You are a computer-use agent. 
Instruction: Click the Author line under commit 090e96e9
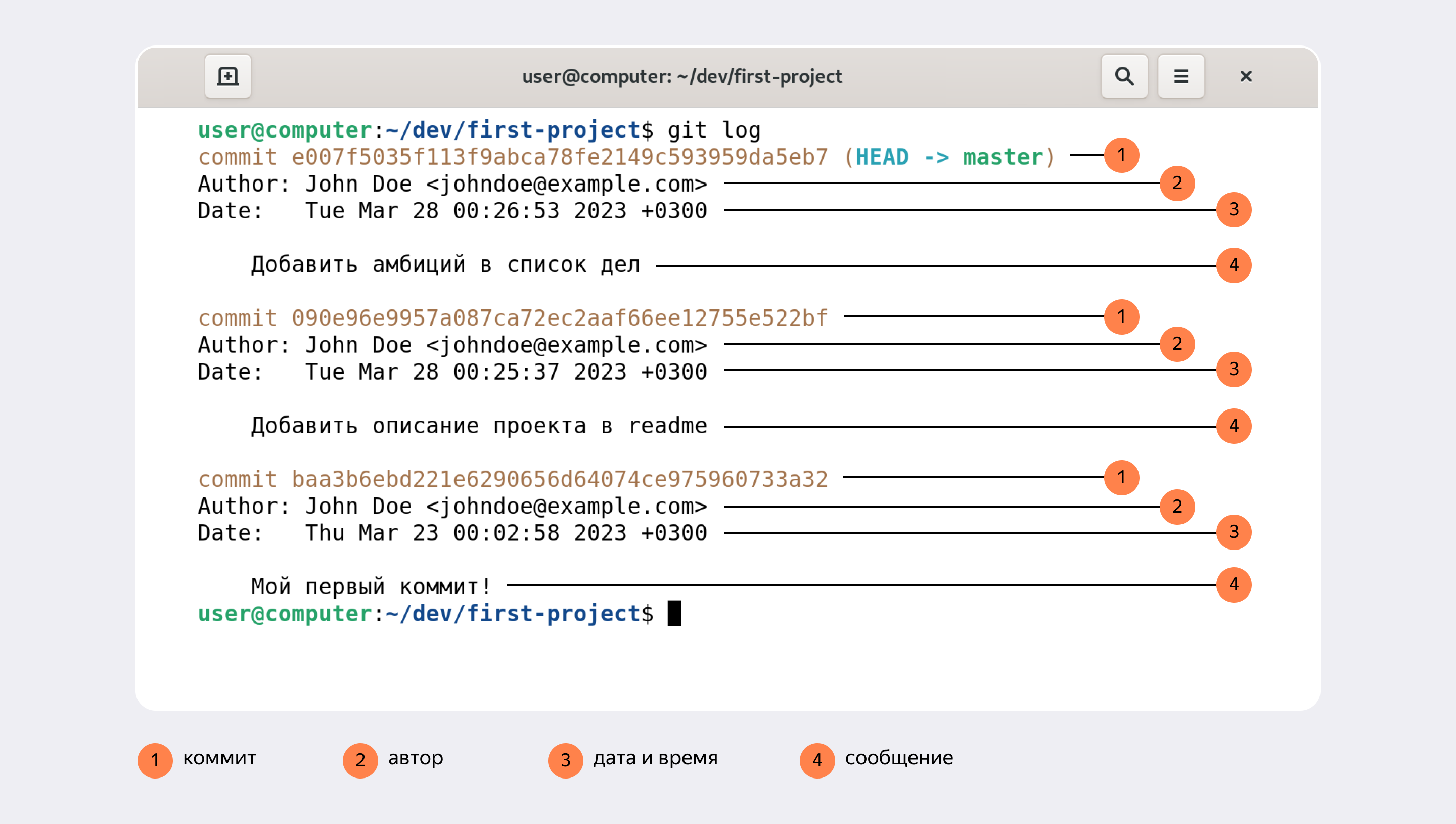tap(452, 345)
